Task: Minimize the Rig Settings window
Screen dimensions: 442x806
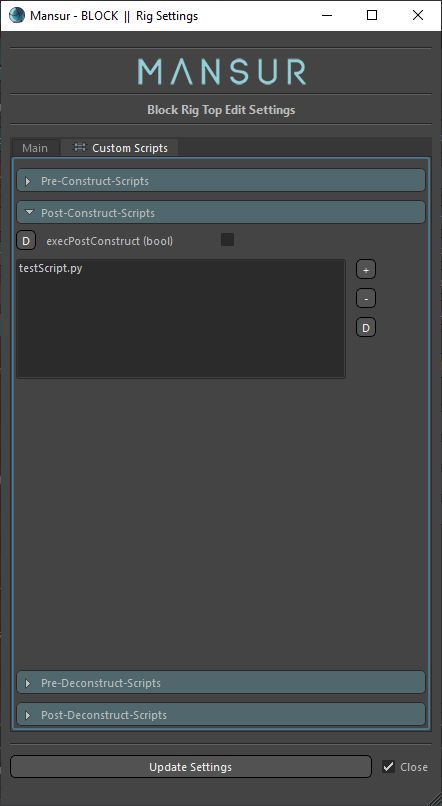Action: [326, 16]
